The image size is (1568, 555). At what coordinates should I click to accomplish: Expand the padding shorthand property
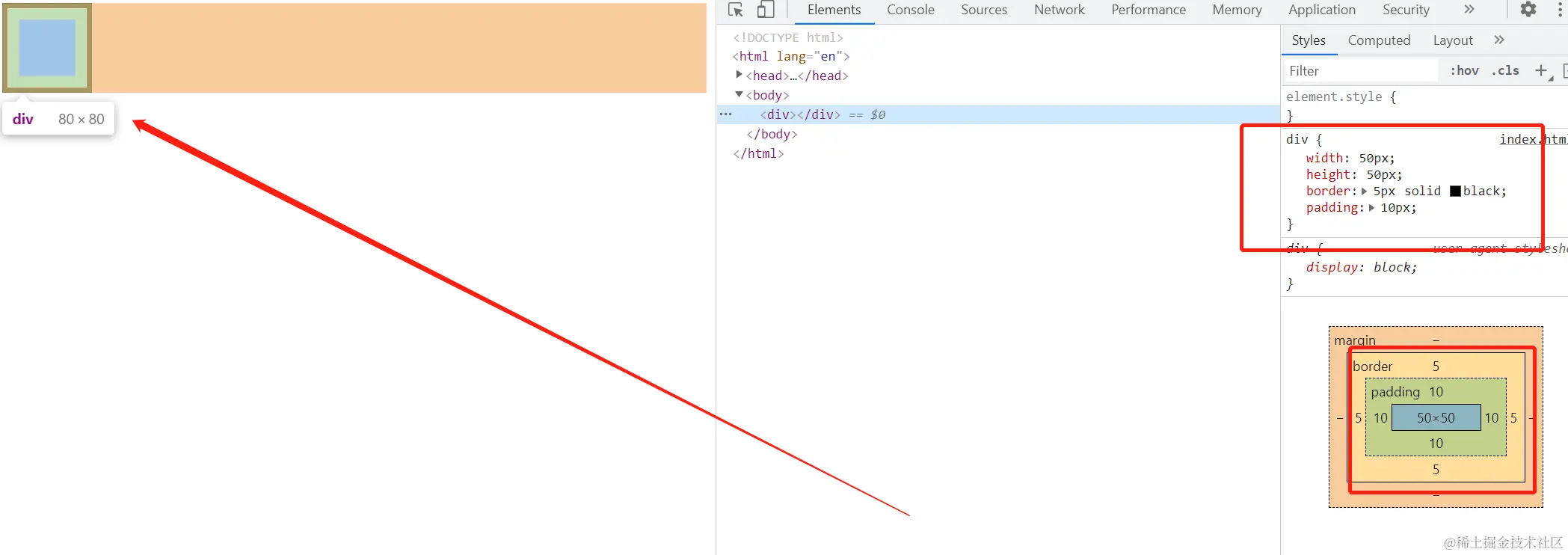(1372, 208)
